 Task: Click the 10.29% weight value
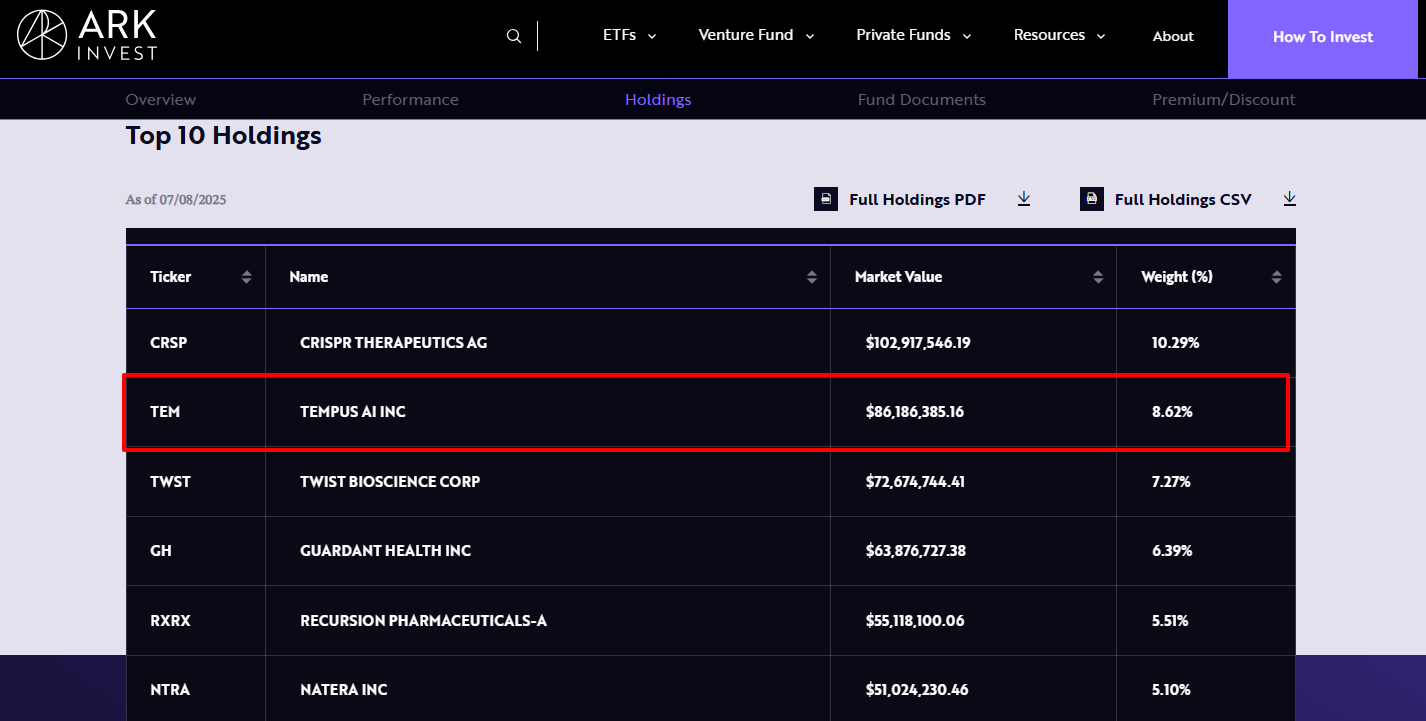1175,343
